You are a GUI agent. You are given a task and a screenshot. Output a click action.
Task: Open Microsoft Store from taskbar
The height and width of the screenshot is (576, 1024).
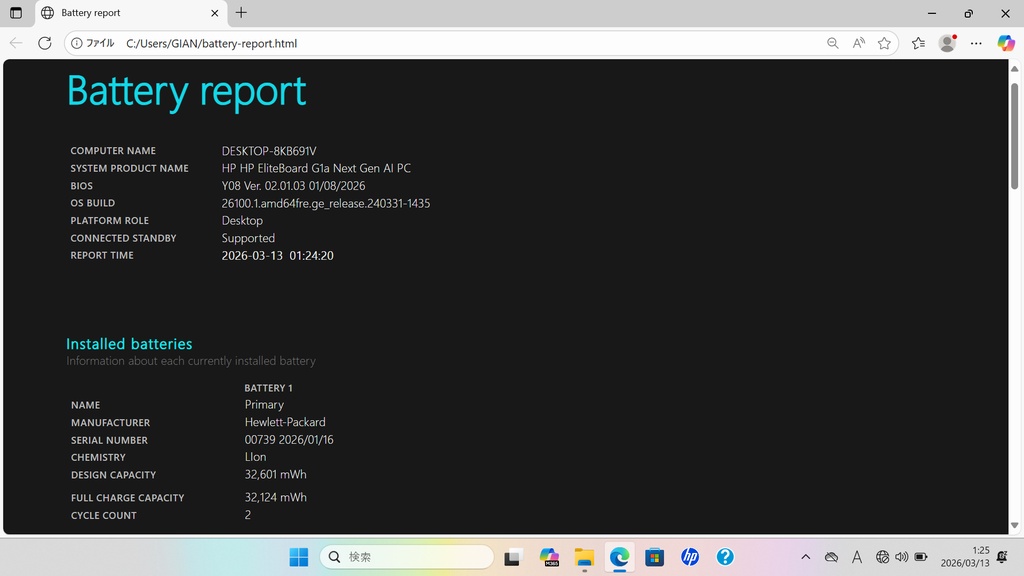point(655,557)
